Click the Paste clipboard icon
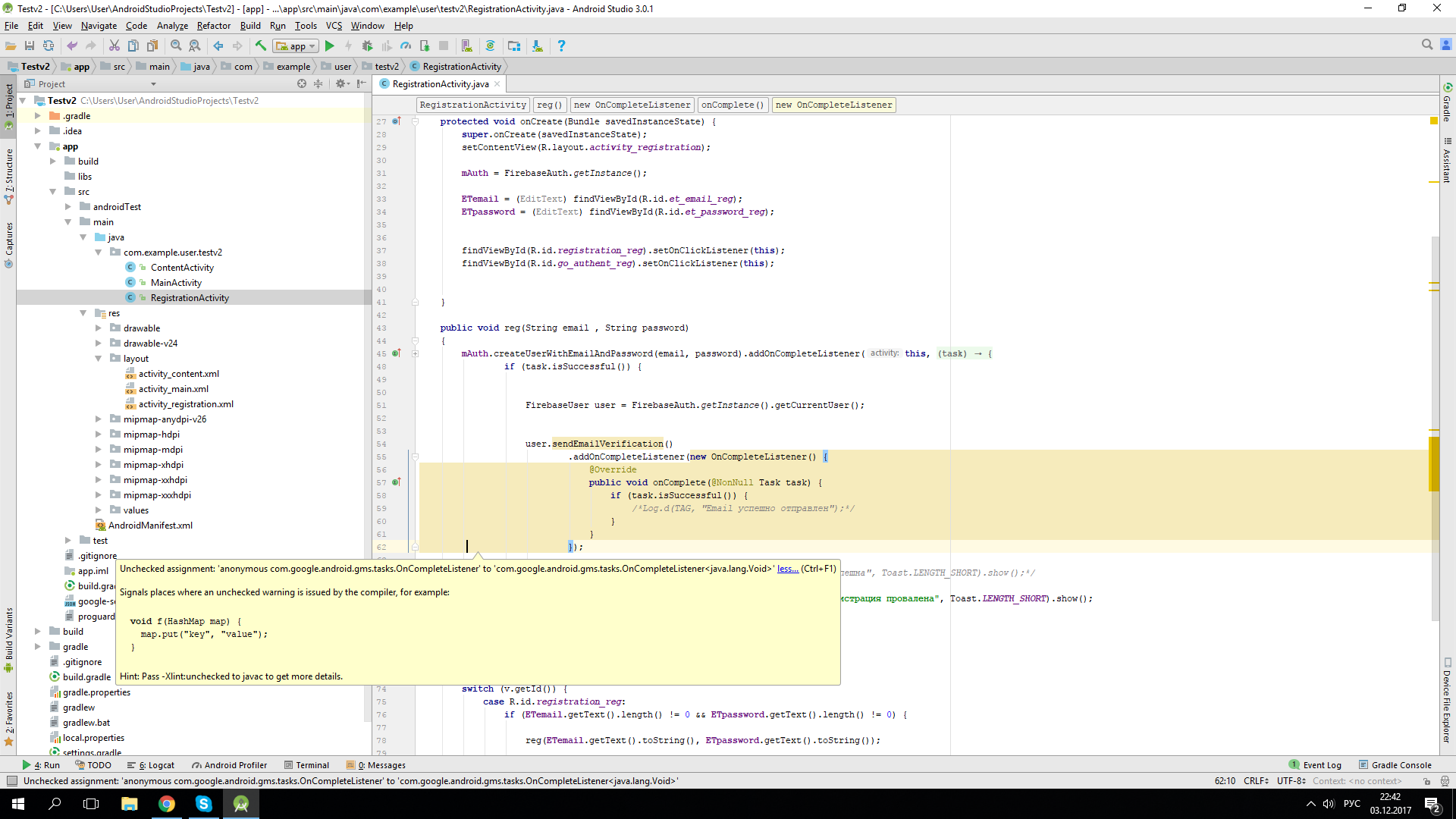Viewport: 1456px width, 819px height. 152,46
